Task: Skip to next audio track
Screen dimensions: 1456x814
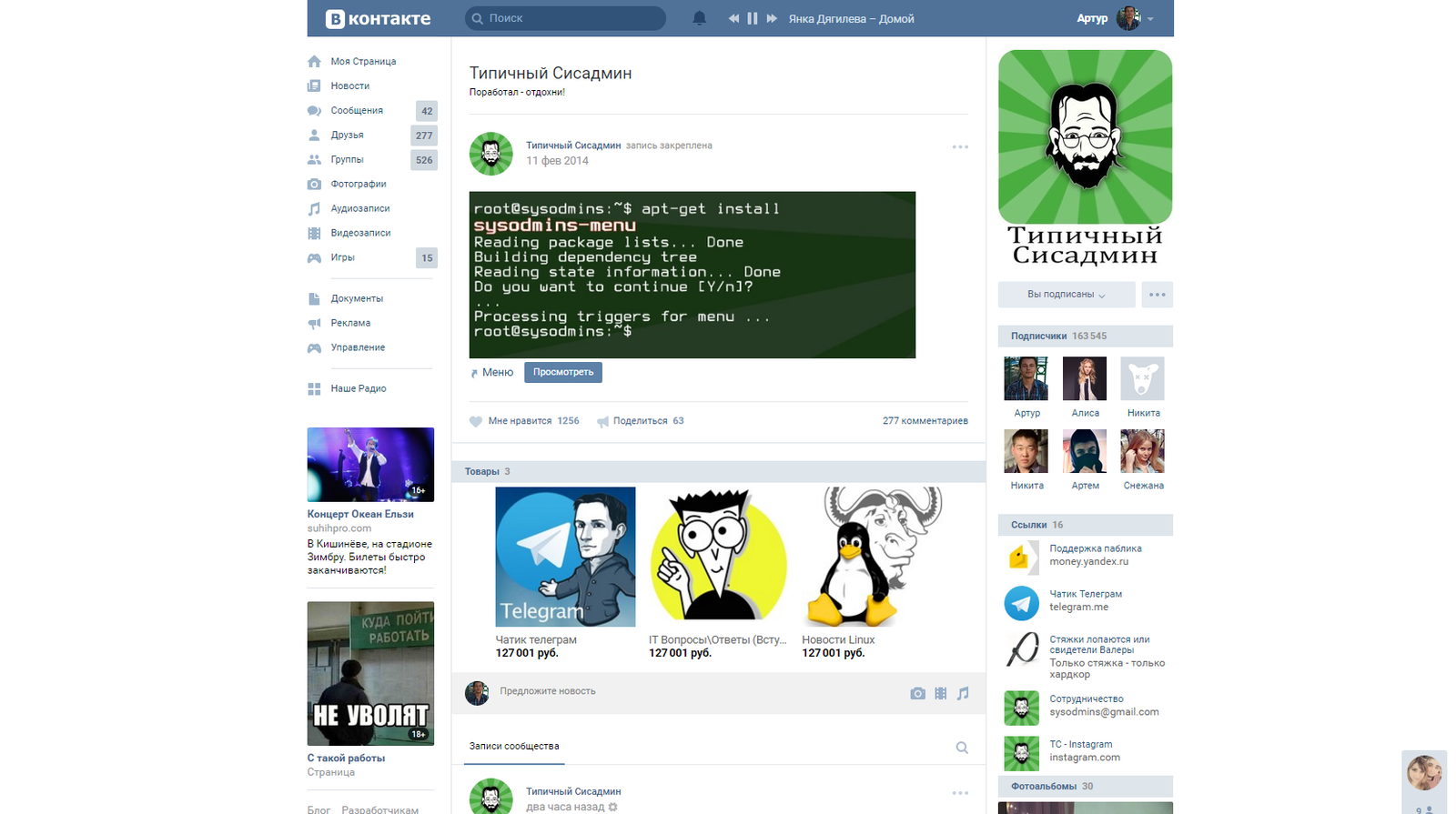Action: pyautogui.click(x=772, y=18)
